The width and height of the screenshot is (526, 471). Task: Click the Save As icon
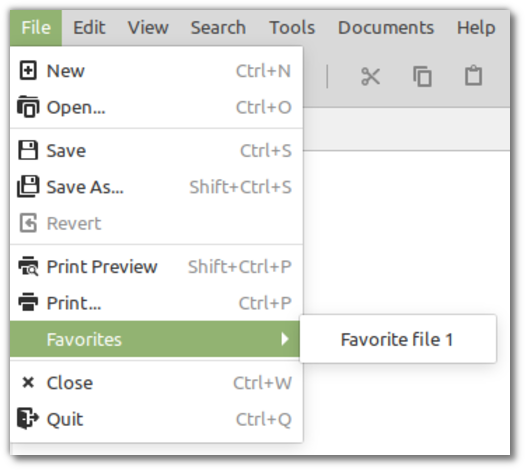[x=28, y=186]
